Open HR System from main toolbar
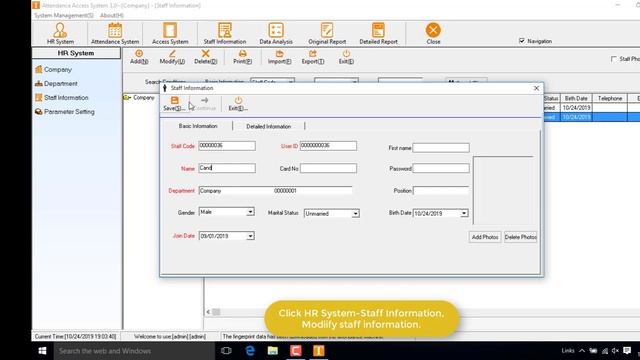640x360 pixels. tap(60, 33)
